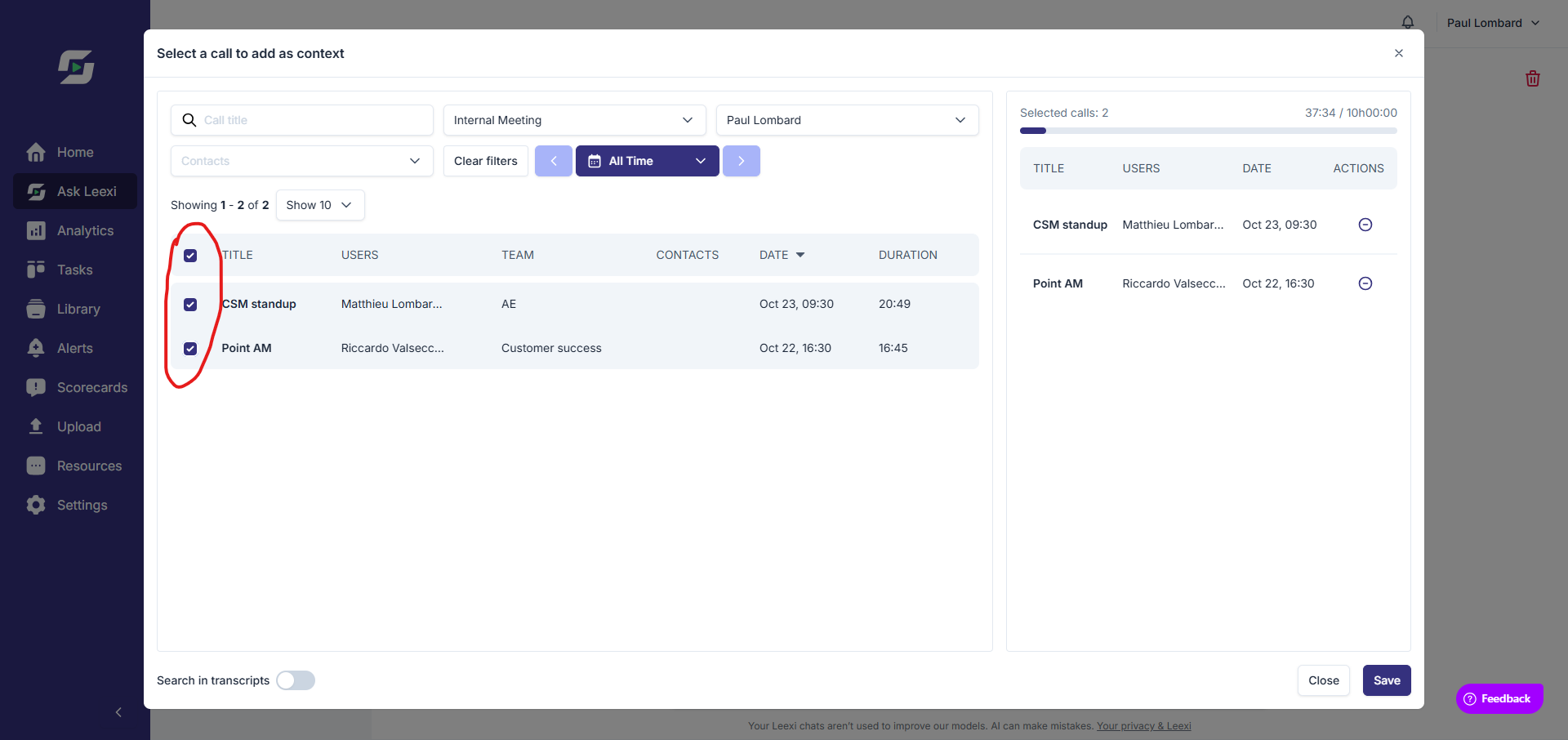1568x740 pixels.
Task: Remove Point AM from selected calls
Action: (1365, 283)
